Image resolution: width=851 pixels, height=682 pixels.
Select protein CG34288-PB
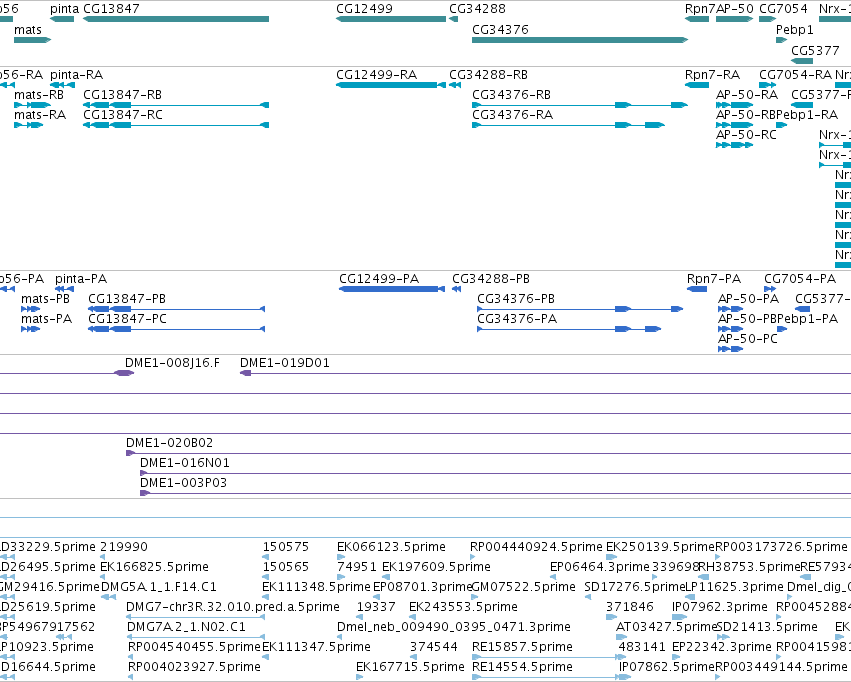tap(456, 289)
